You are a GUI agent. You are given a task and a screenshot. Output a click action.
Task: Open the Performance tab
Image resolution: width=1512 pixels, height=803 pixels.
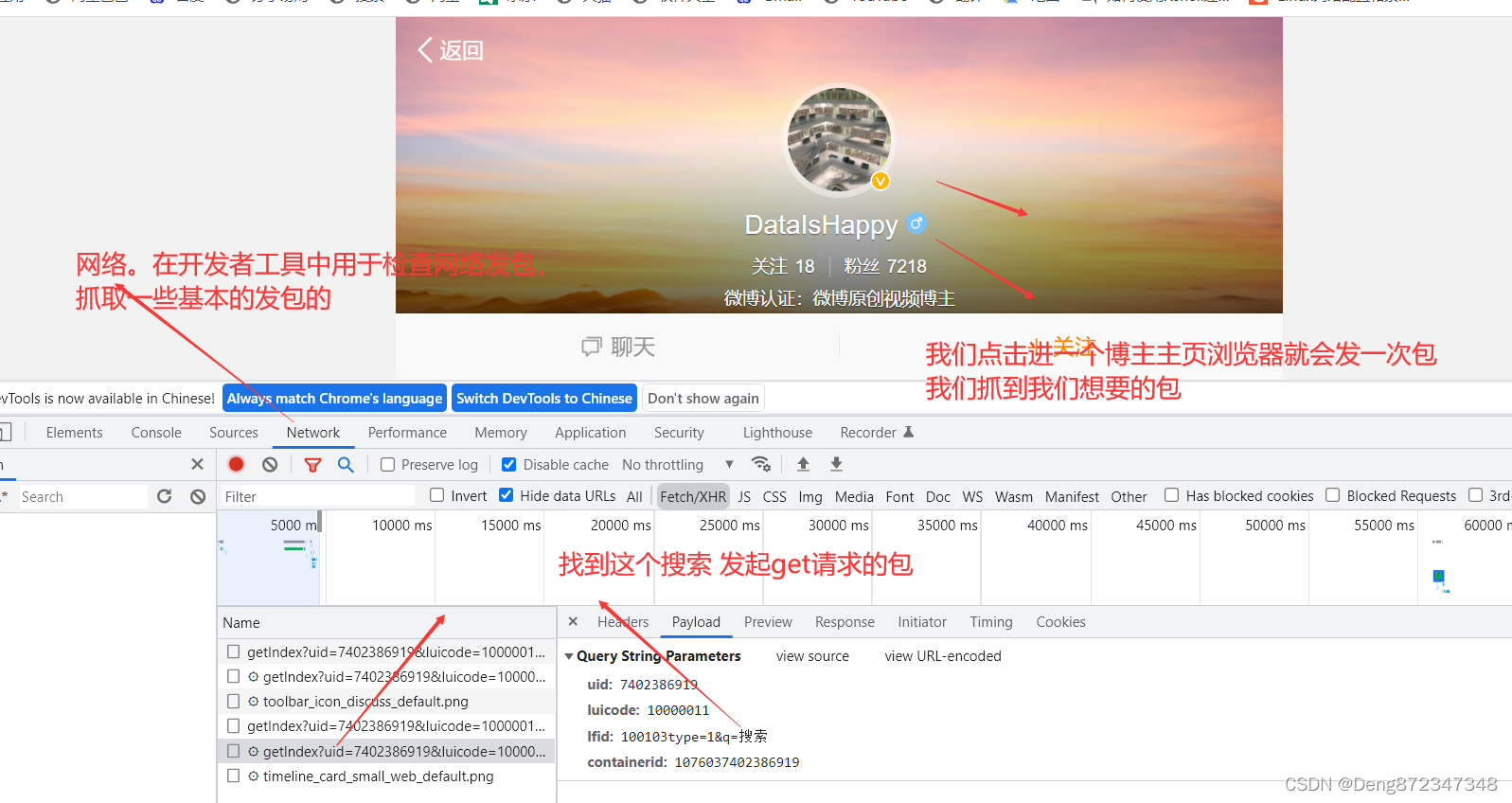(x=407, y=433)
